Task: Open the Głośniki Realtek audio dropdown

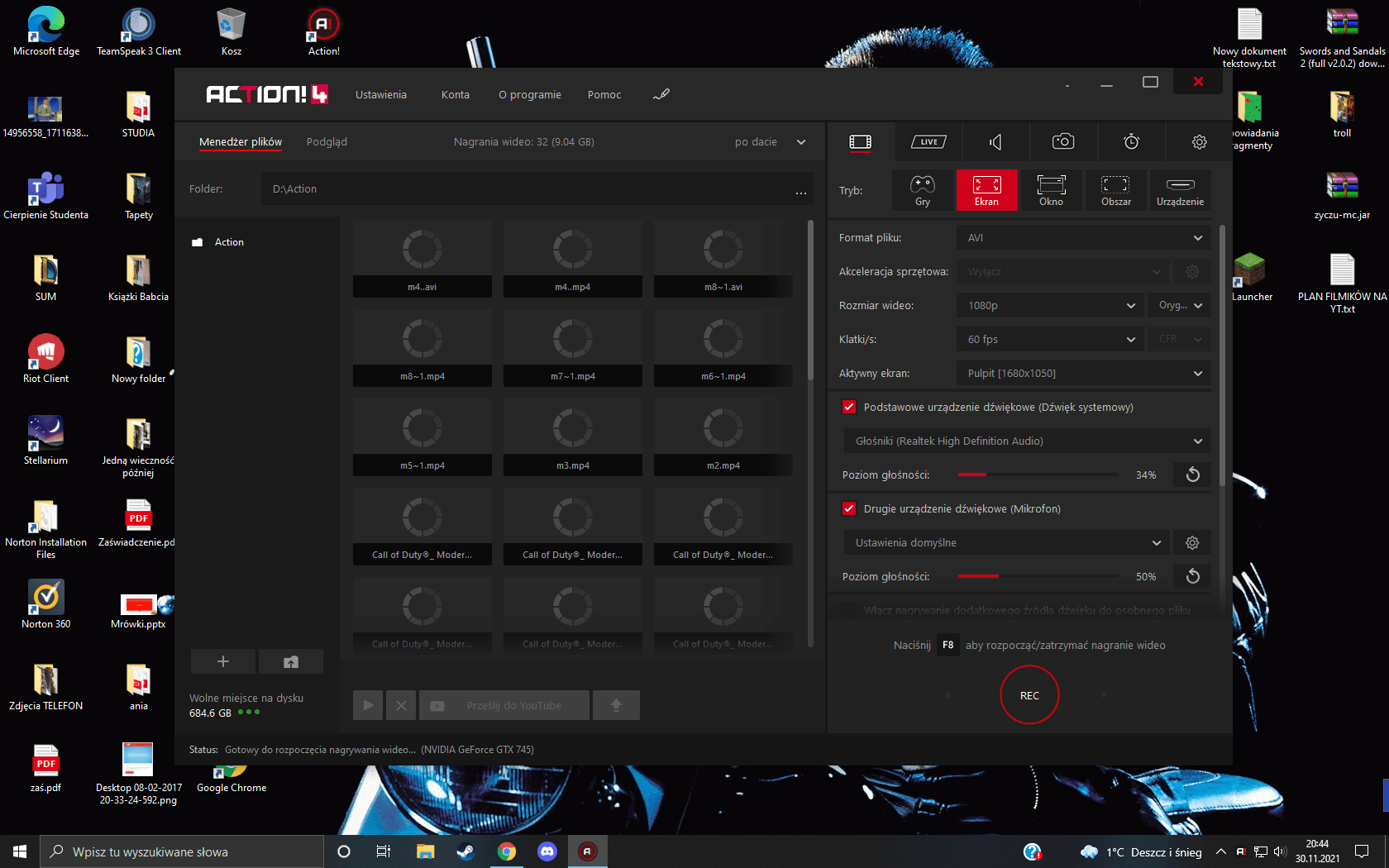Action: 1027,441
